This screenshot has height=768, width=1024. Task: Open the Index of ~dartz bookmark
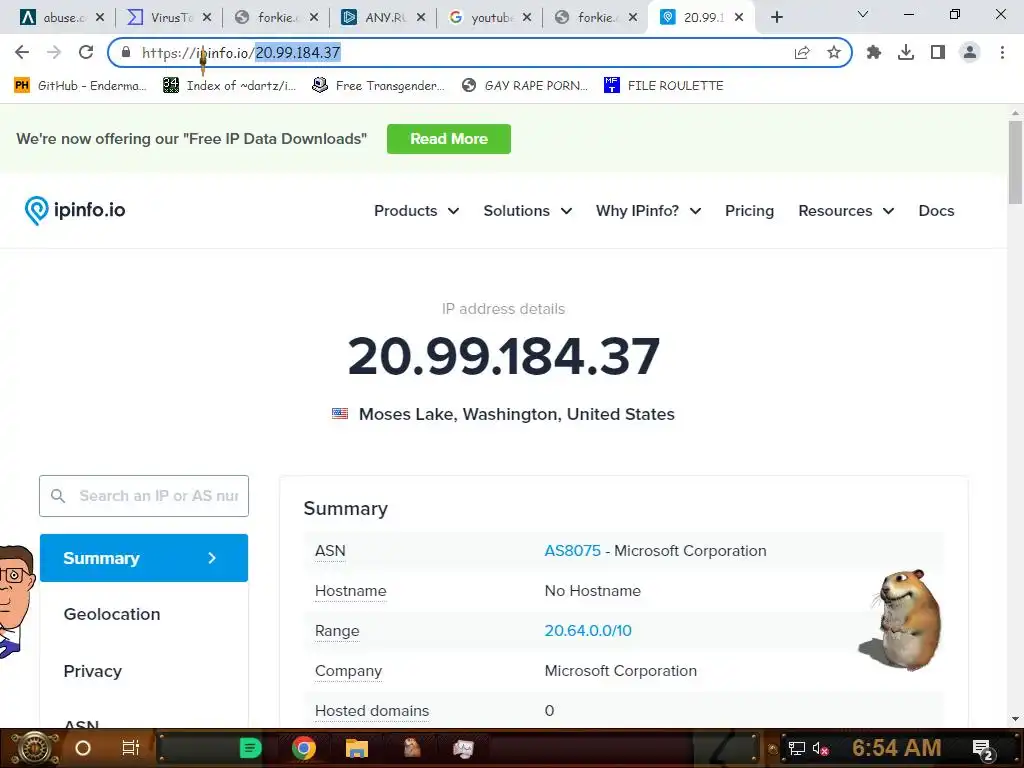(229, 86)
